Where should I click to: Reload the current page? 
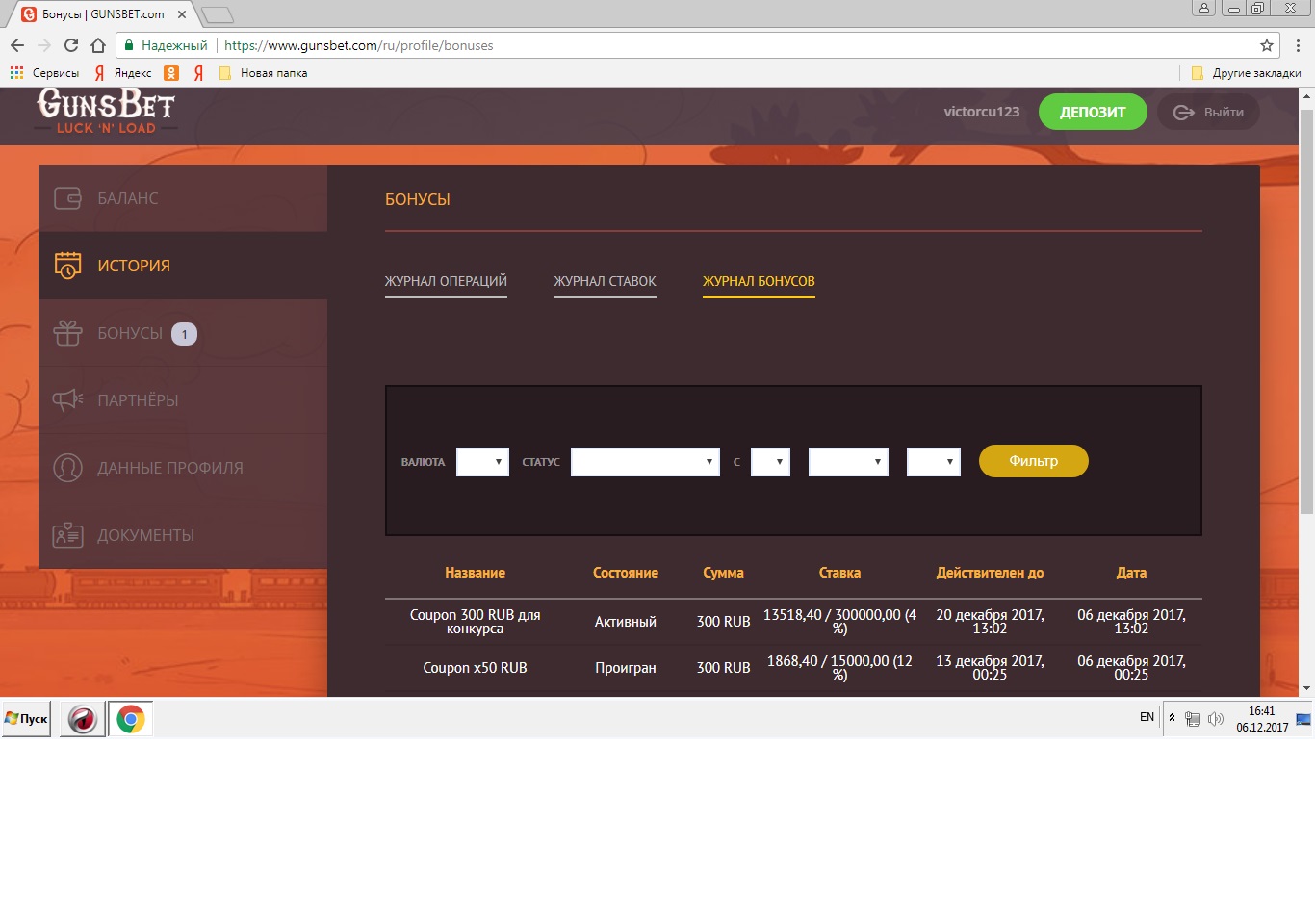(x=71, y=45)
